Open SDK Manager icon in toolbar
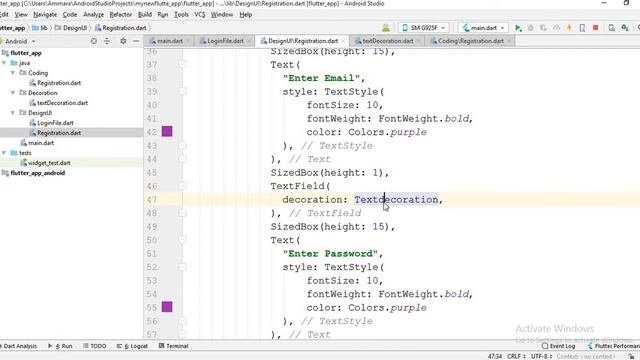The height and width of the screenshot is (360, 640). [624, 28]
